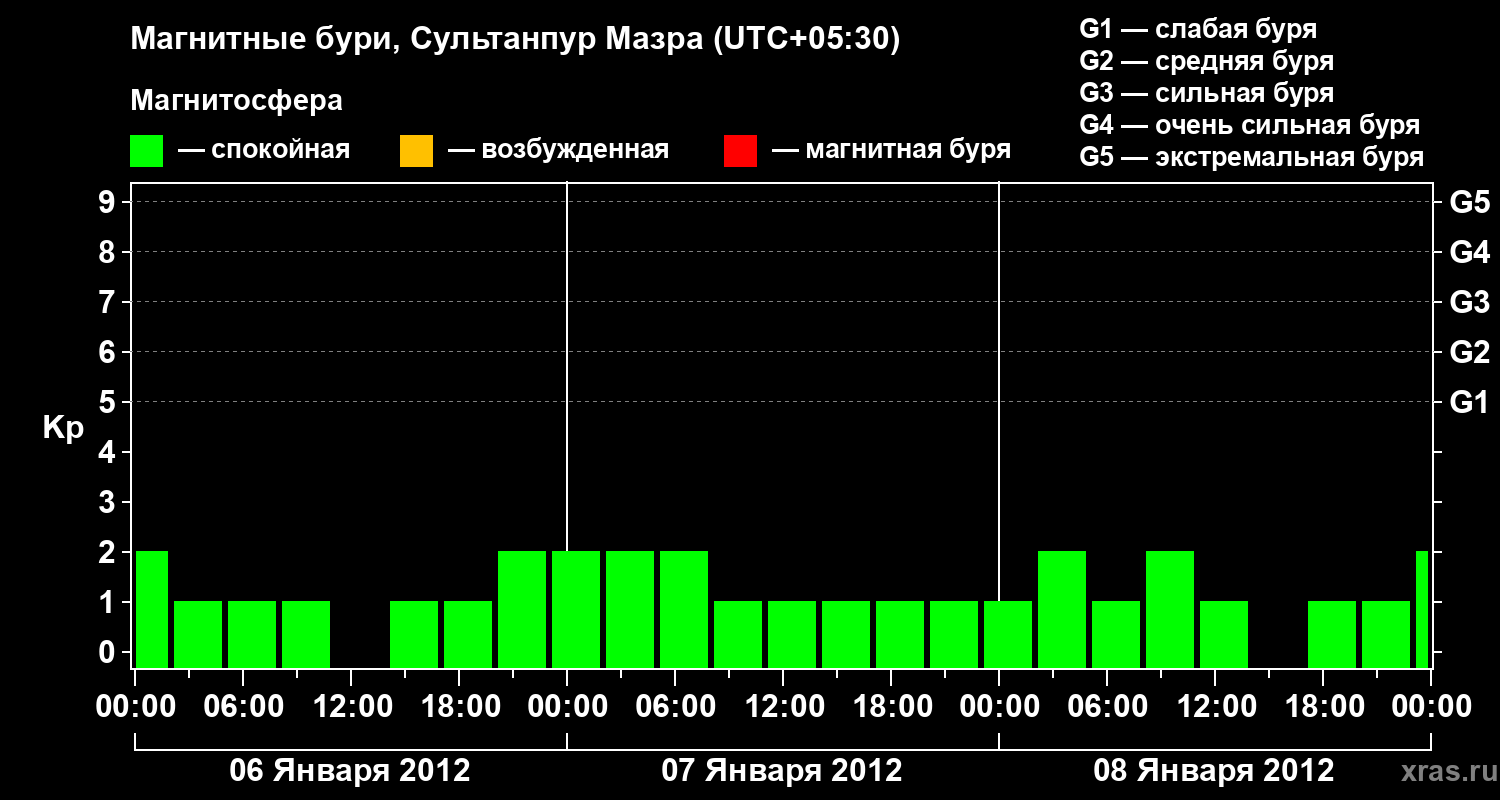Select the "G3 — сильная буря" legend line
Viewport: 1500px width, 800px height.
[1207, 93]
